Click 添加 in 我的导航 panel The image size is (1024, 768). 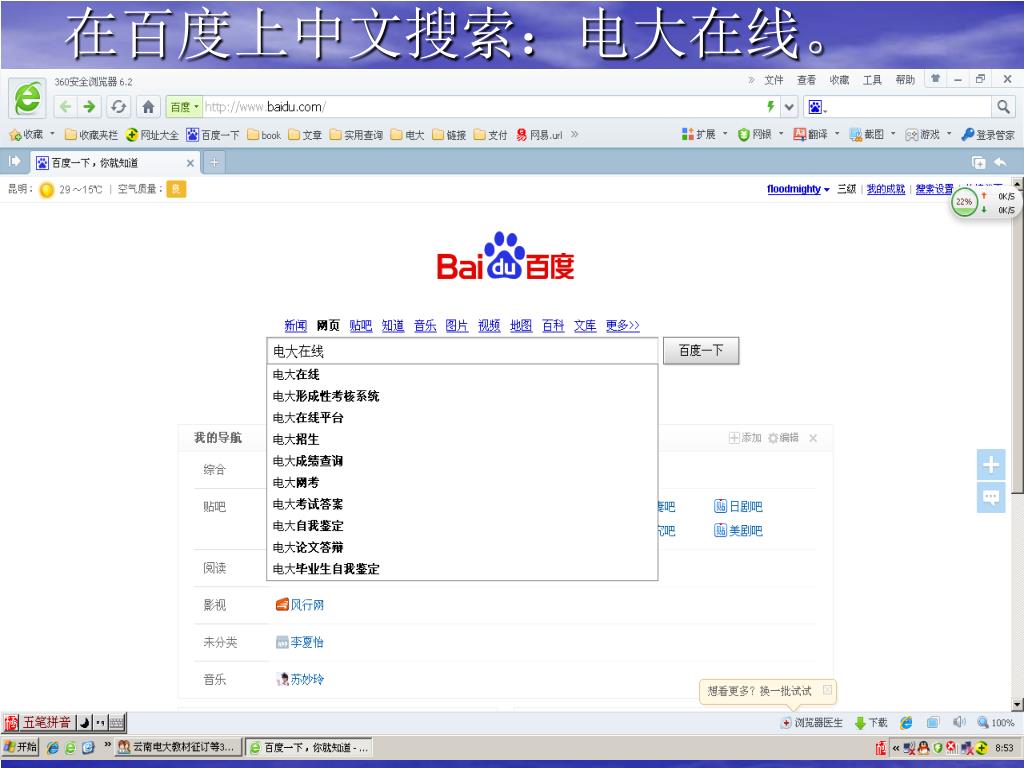click(x=745, y=438)
